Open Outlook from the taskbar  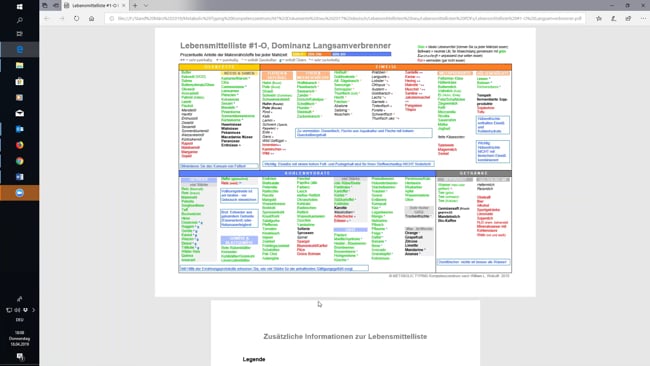pos(19,129)
